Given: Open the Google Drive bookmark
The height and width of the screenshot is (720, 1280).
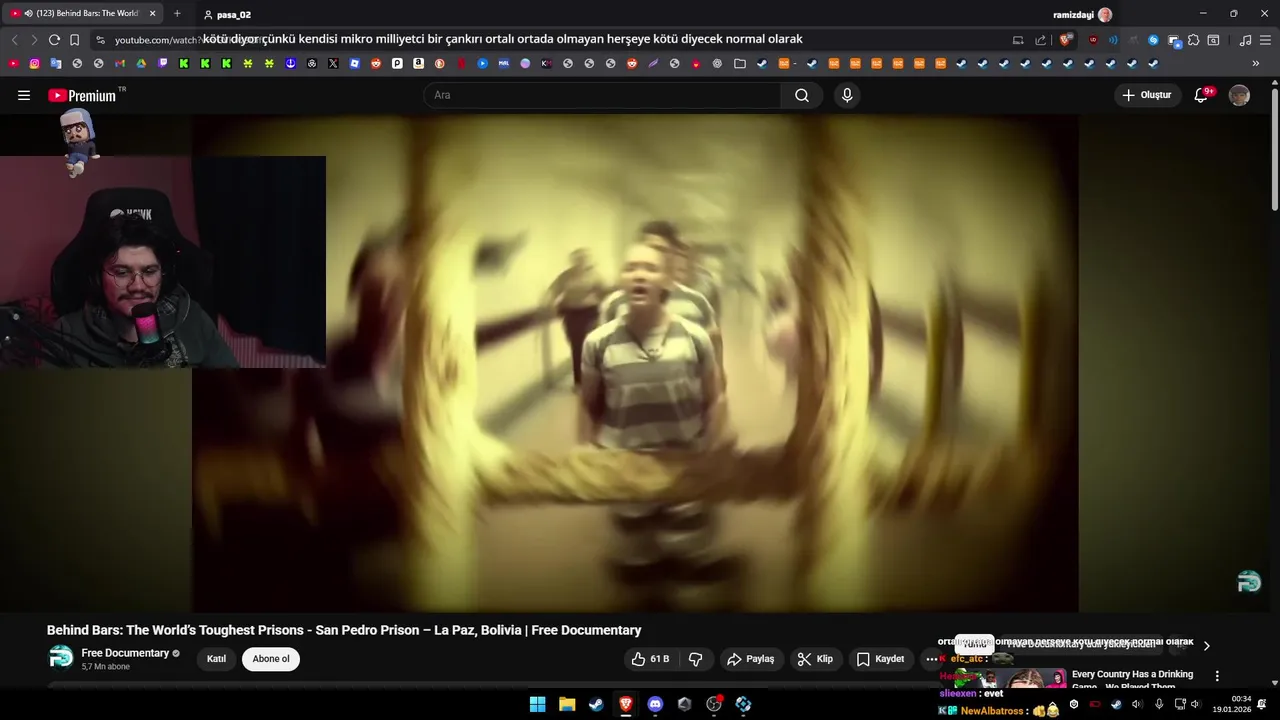Looking at the screenshot, I should [x=141, y=63].
